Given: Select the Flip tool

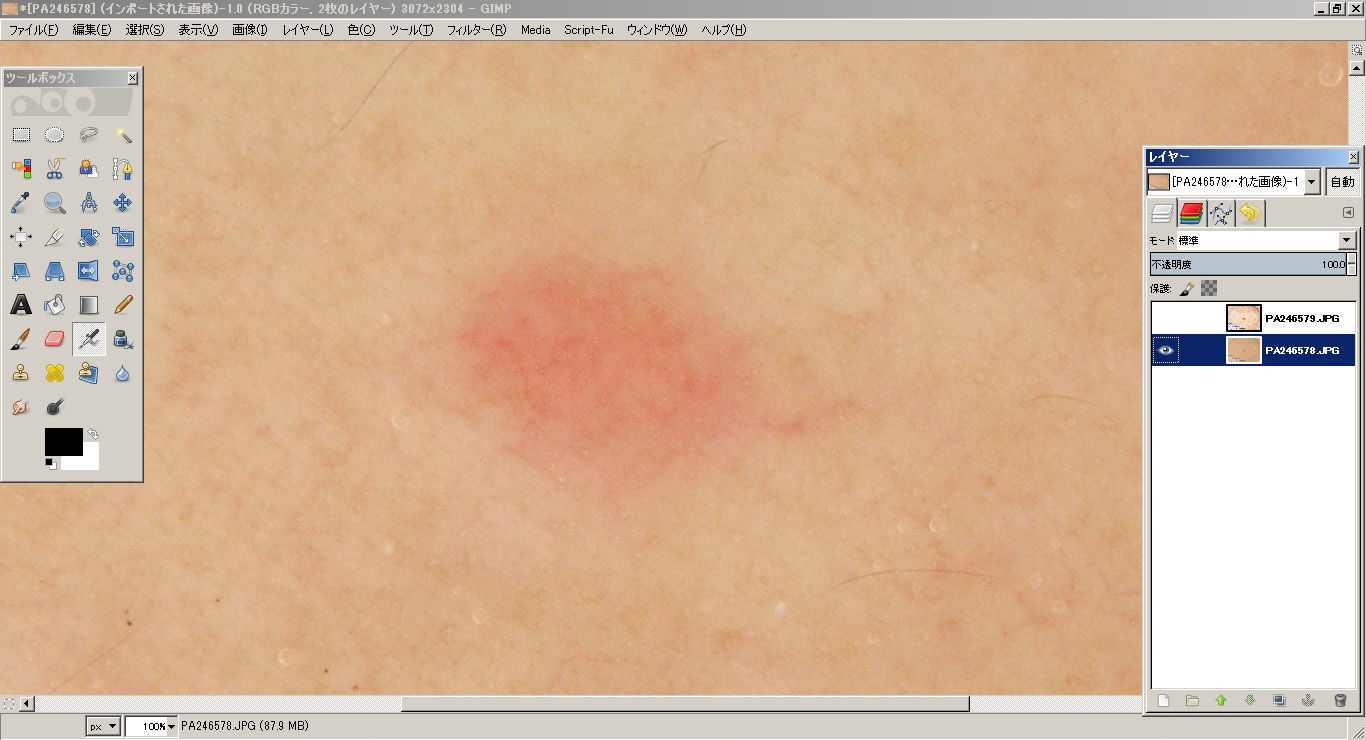Looking at the screenshot, I should tap(89, 271).
